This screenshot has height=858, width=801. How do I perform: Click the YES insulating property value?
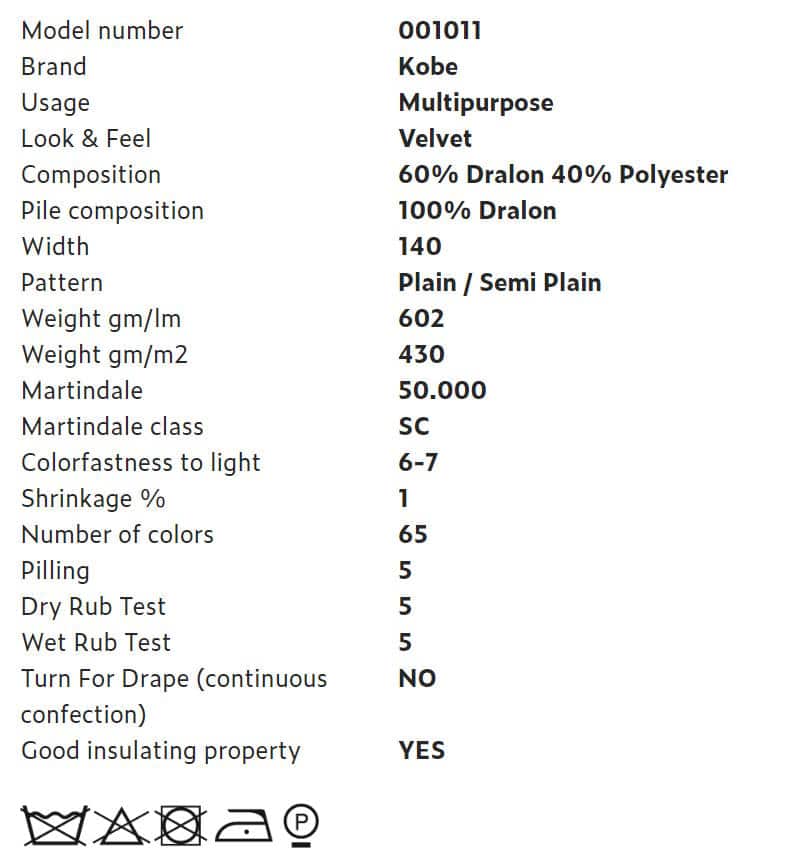421,750
